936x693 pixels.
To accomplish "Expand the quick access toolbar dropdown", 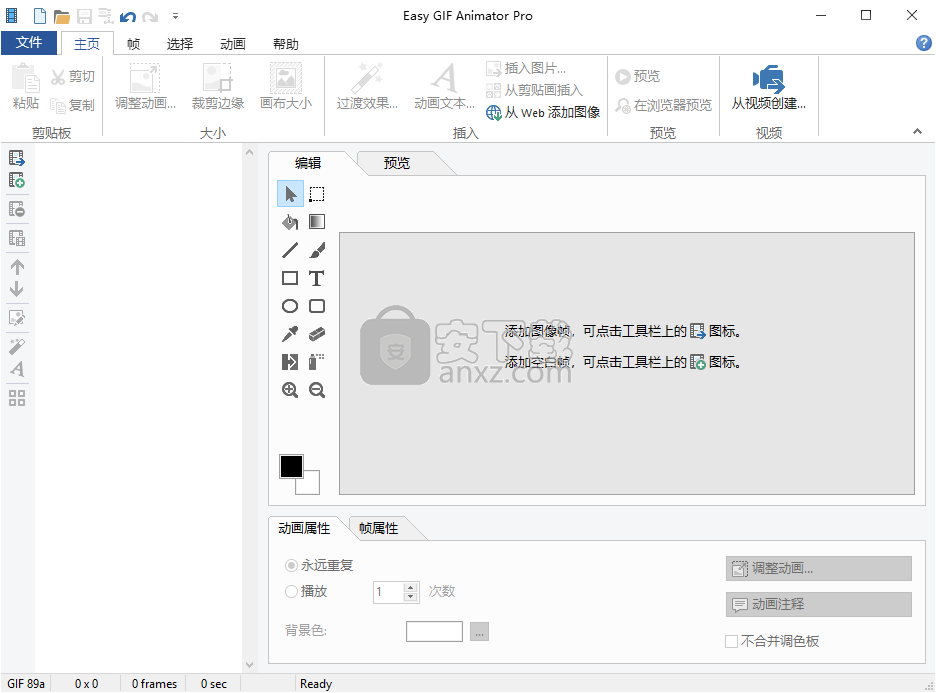I will 176,17.
